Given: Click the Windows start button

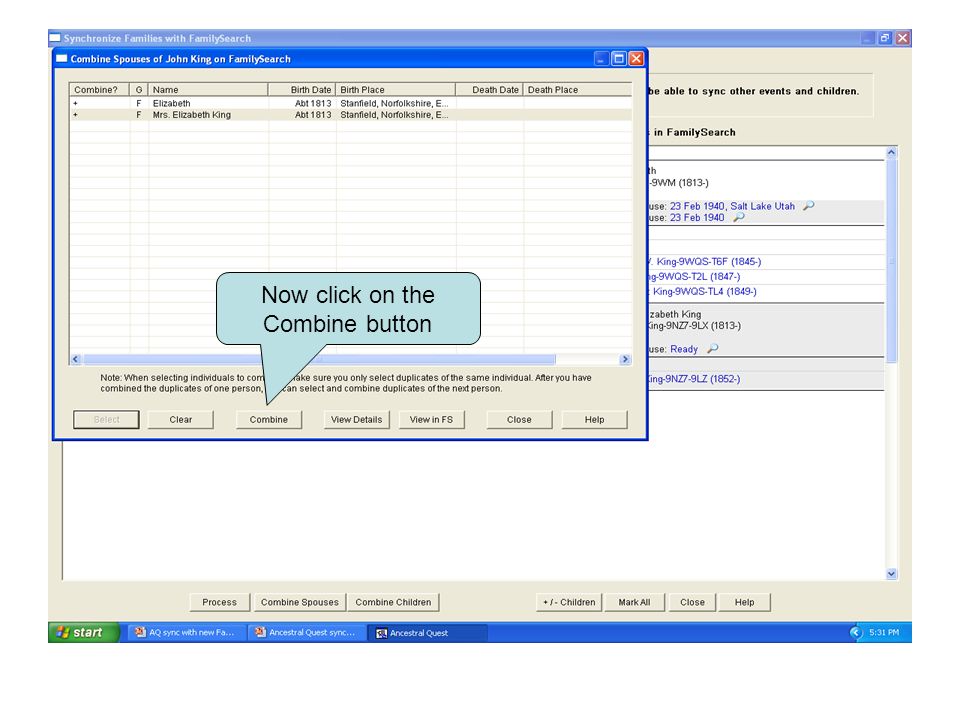Looking at the screenshot, I should (x=84, y=632).
